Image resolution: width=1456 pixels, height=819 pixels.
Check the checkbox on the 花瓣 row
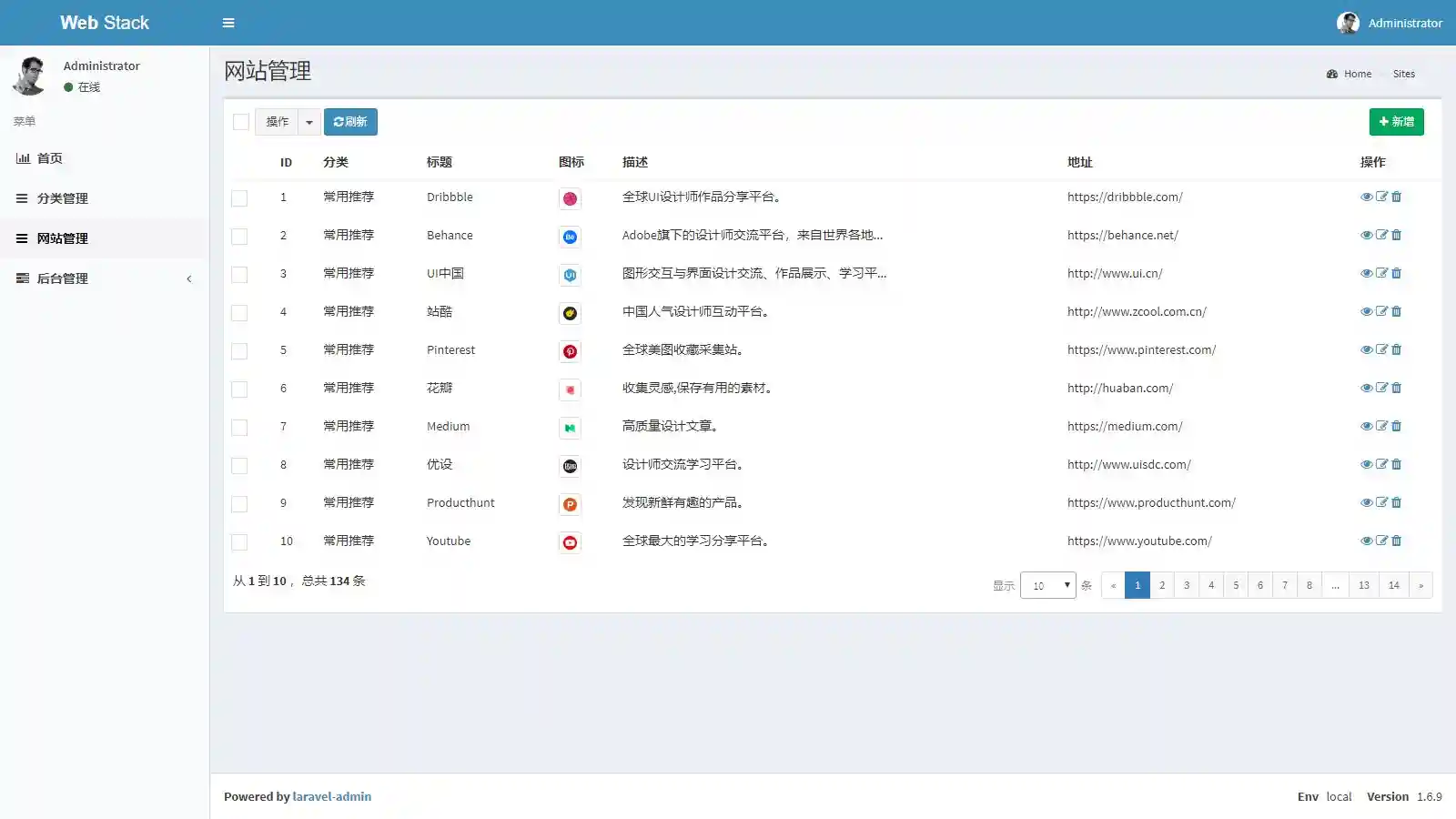(x=239, y=389)
